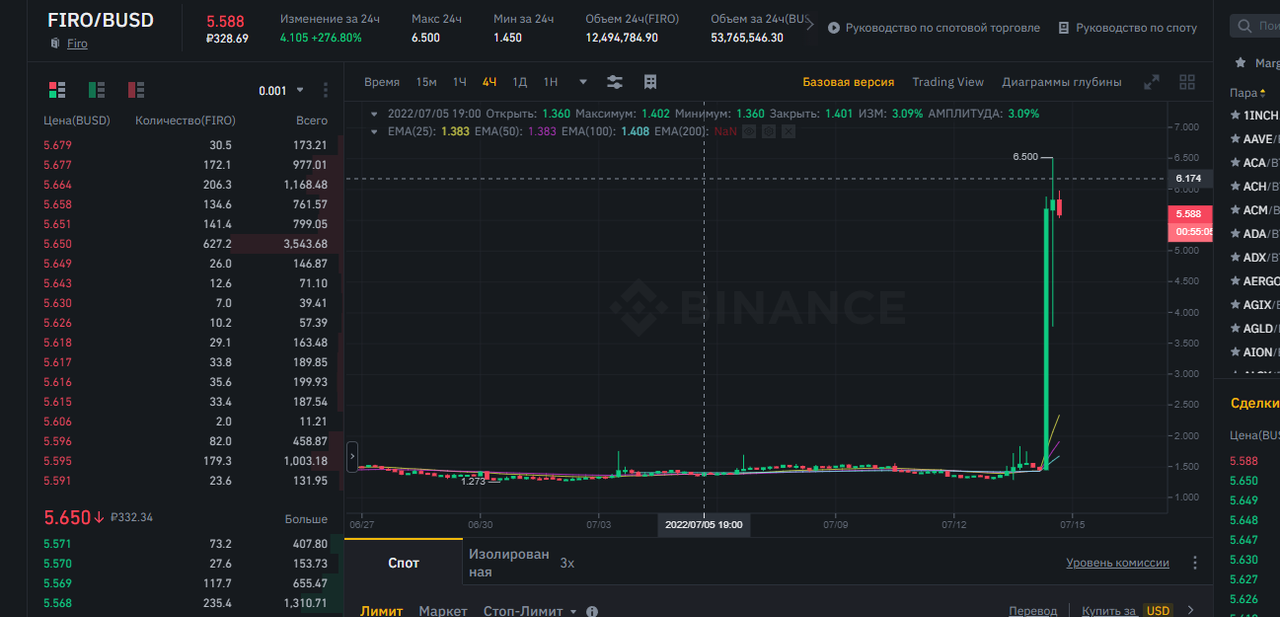Screen dimensions: 1280x617
Task: Remove EMA indicator with X icon
Action: coord(788,131)
